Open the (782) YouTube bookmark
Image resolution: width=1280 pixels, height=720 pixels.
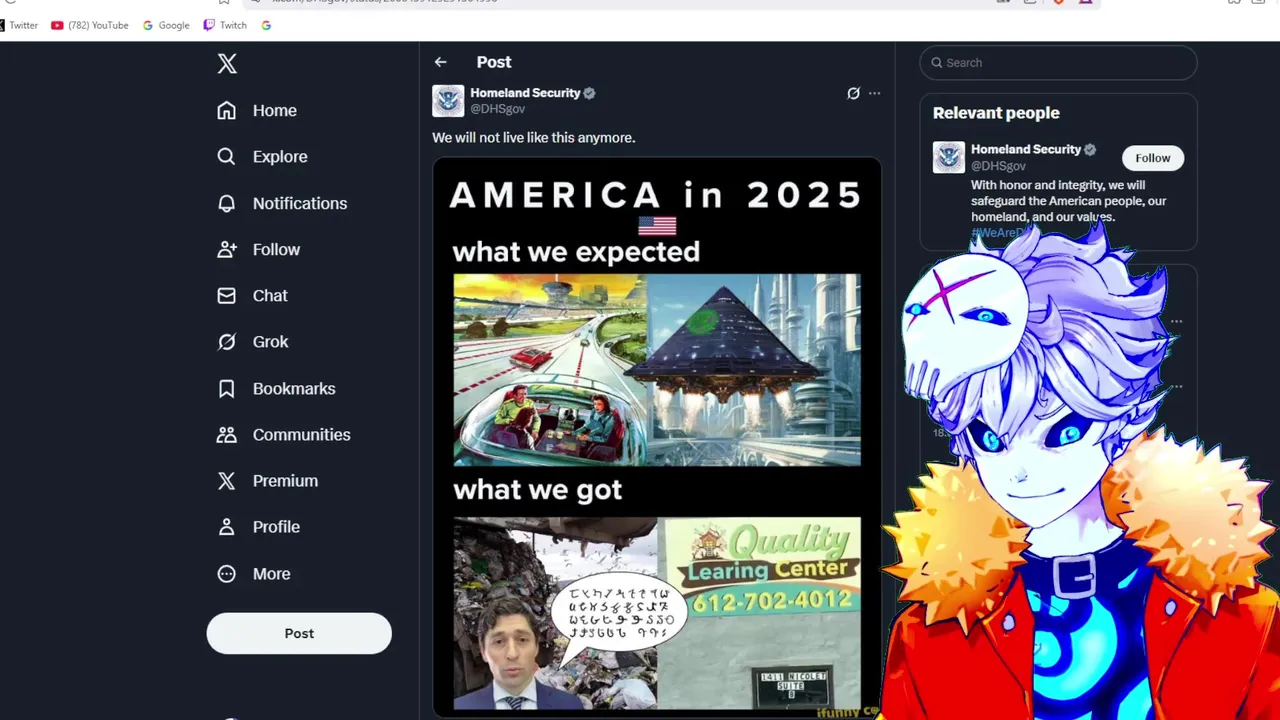pos(90,25)
